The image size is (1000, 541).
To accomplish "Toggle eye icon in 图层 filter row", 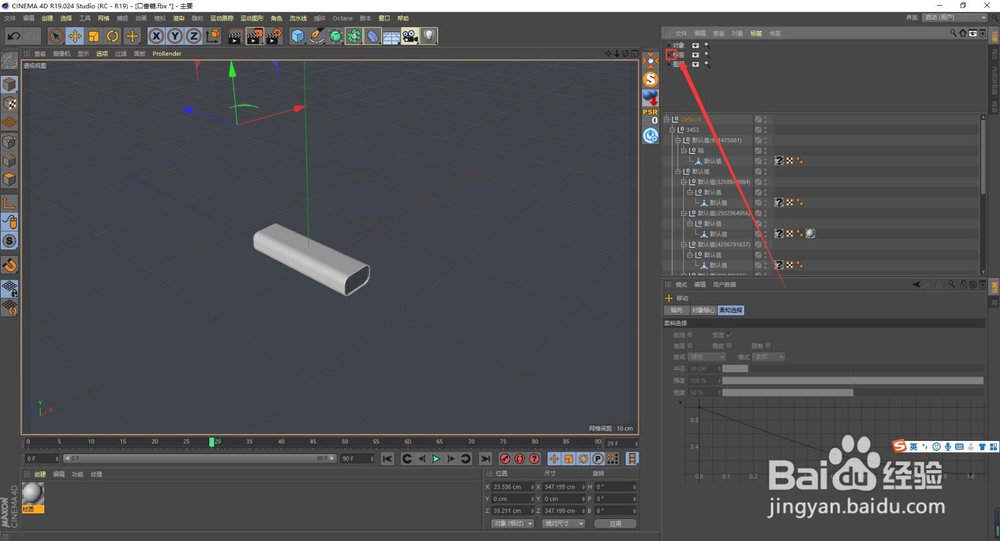I will (695, 64).
